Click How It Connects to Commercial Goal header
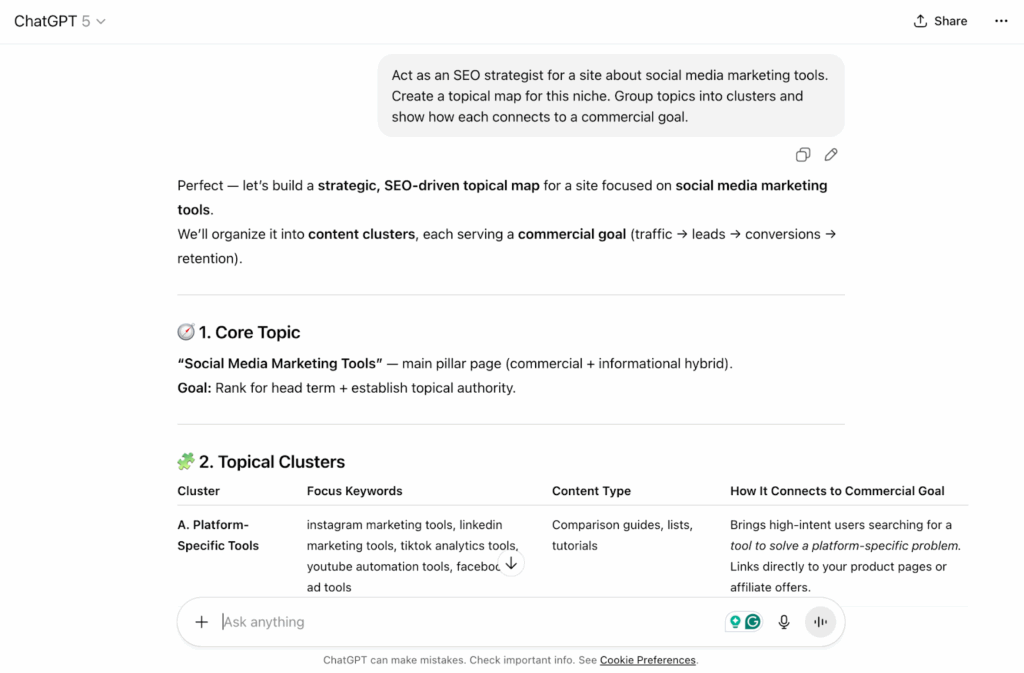 coord(837,491)
